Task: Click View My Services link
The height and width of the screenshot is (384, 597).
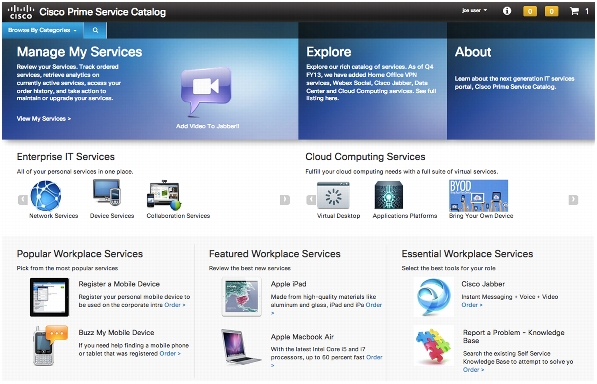Action: [44, 119]
